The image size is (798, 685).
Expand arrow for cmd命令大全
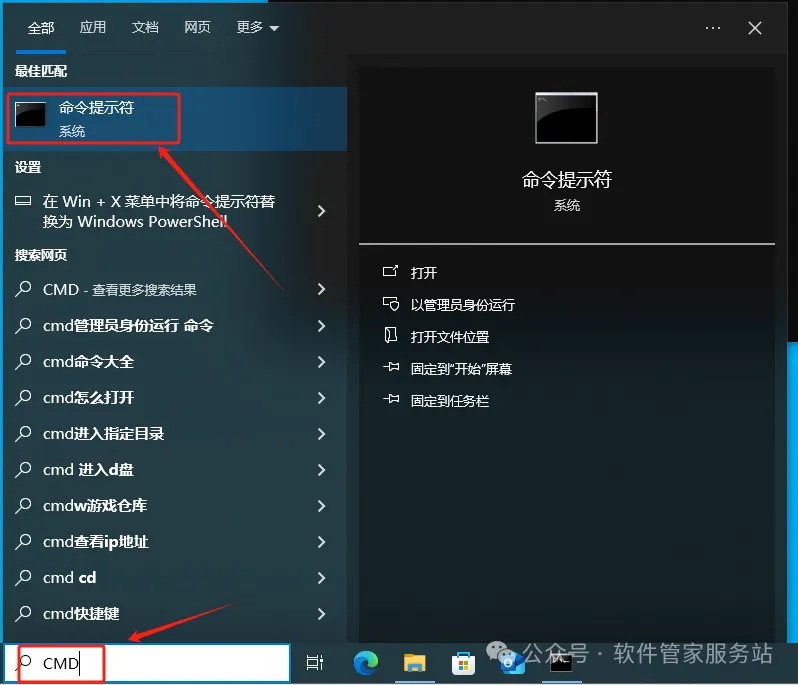pyautogui.click(x=321, y=362)
